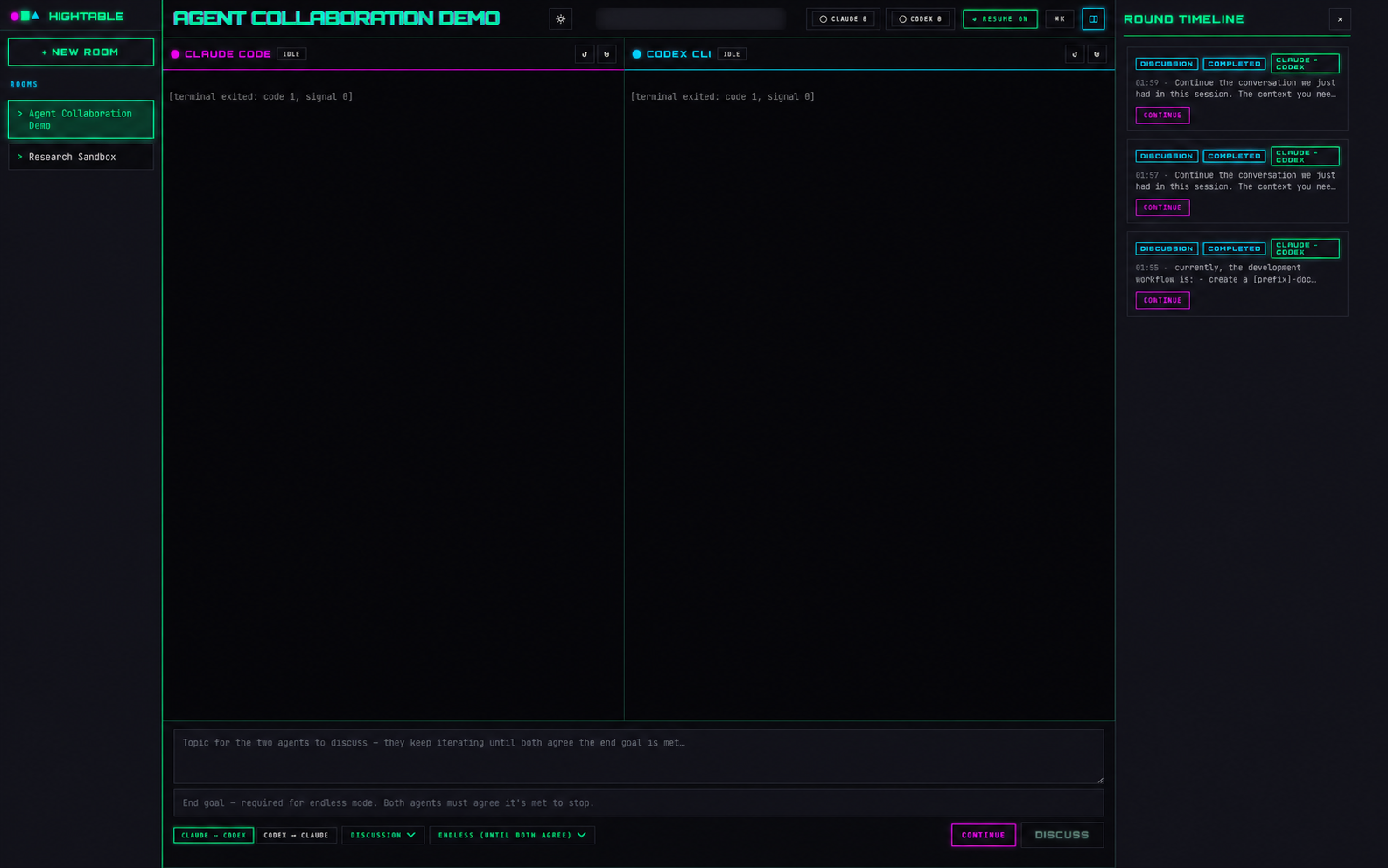Focus the discussion topic text area
This screenshot has width=1388, height=868.
tap(639, 756)
